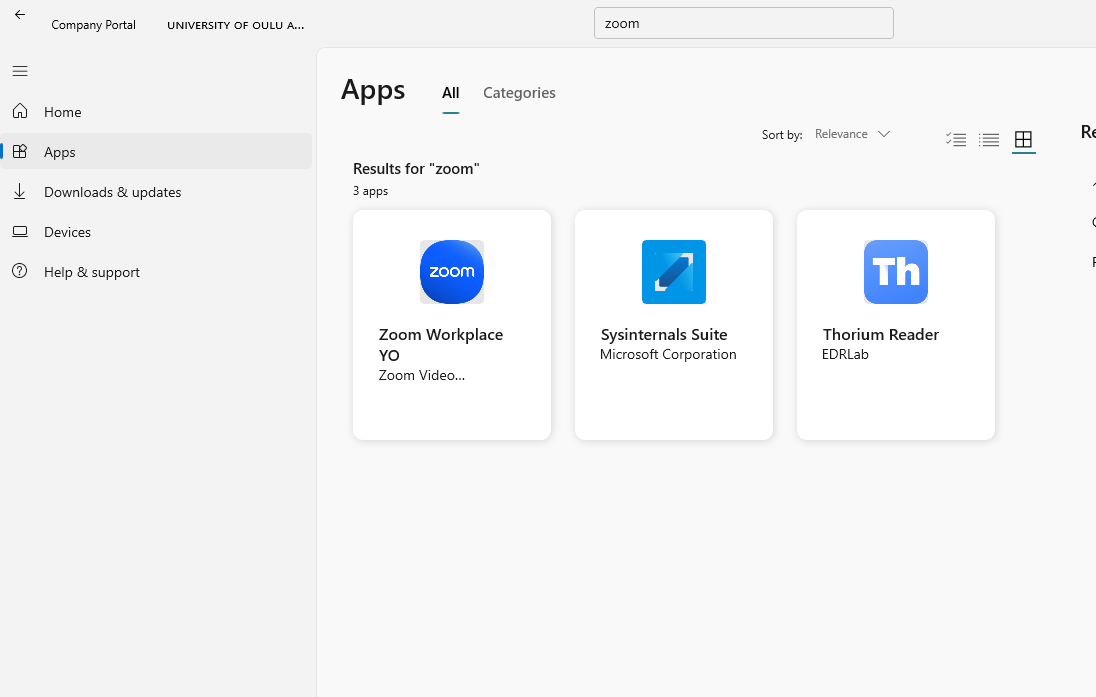Click the EDRLab publisher text
Viewport: 1096px width, 697px height.
(x=845, y=354)
